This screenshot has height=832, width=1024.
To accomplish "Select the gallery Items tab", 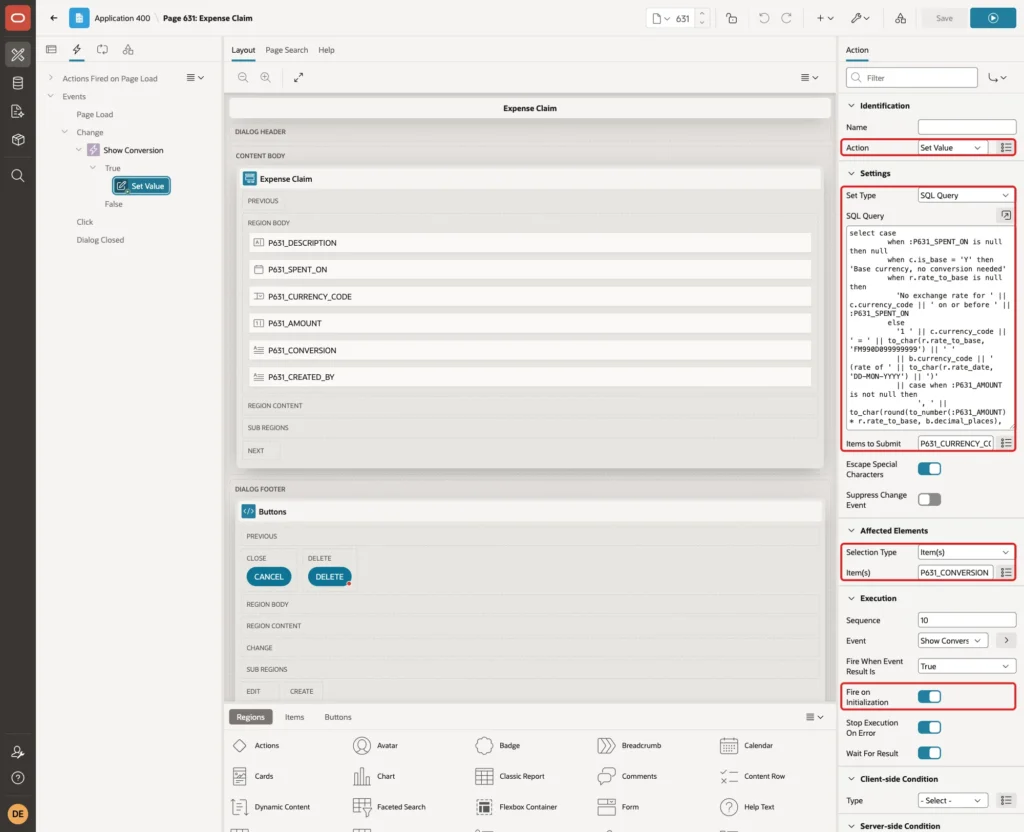I will (x=295, y=717).
